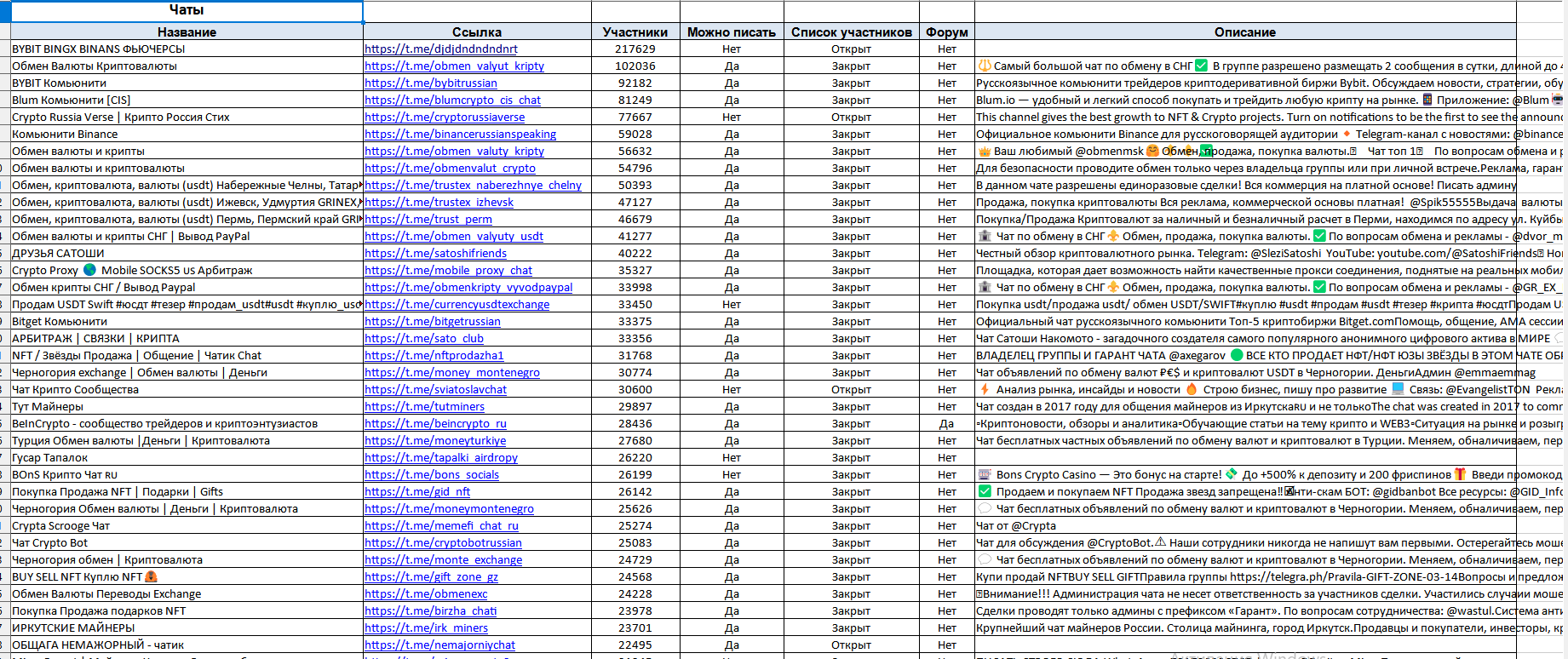Image resolution: width=1568 pixels, height=659 pixels.
Task: Open the t.me/satoshifriends link
Action: pyautogui.click(x=435, y=254)
